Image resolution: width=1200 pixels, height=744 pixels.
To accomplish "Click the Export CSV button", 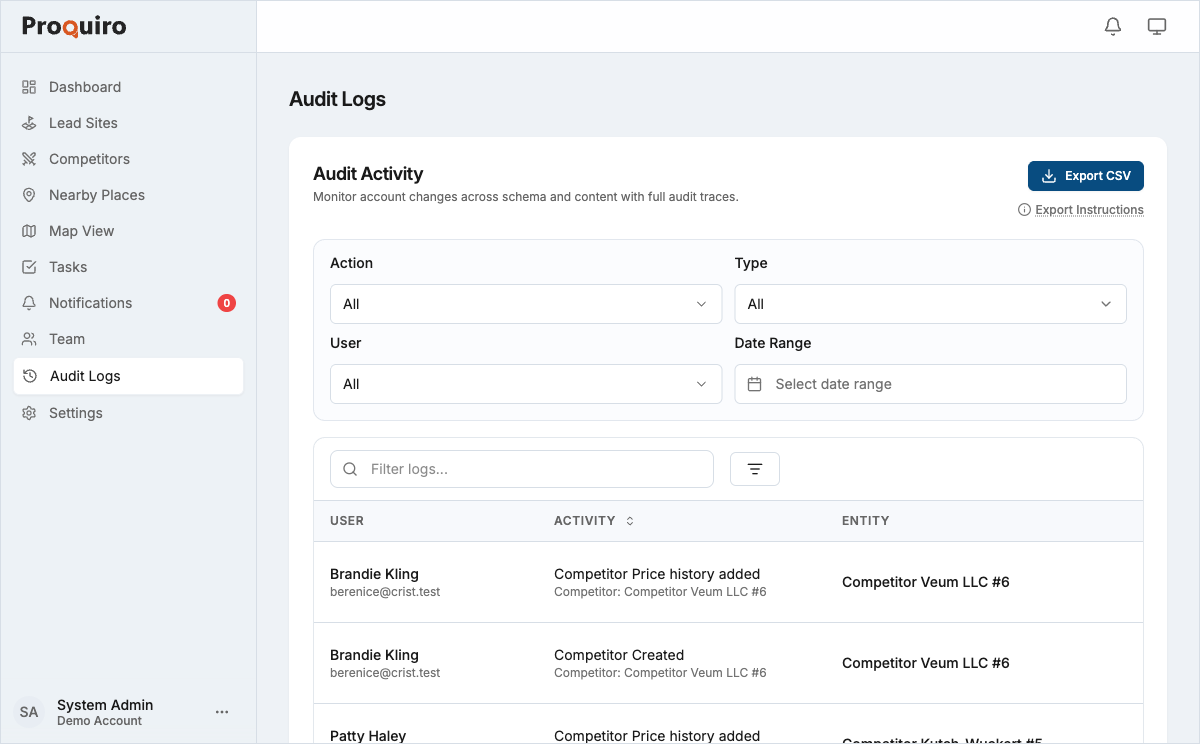I will coord(1086,175).
